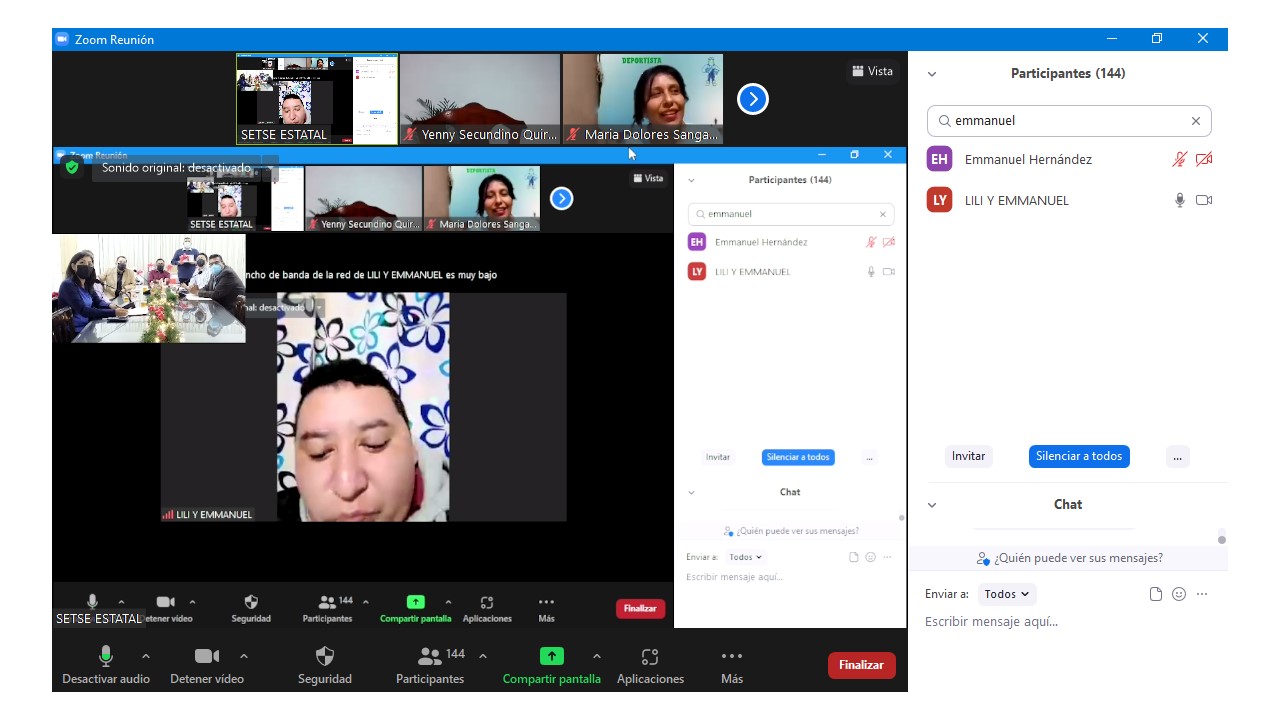Click the Invitar button in right panel

(968, 456)
